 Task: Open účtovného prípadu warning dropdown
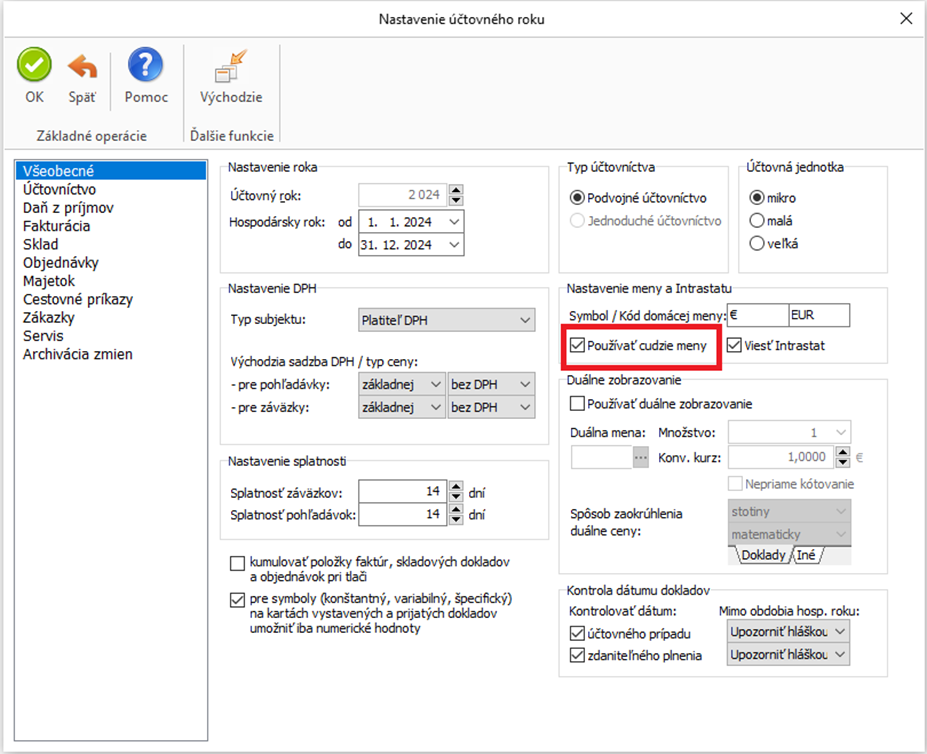click(838, 632)
